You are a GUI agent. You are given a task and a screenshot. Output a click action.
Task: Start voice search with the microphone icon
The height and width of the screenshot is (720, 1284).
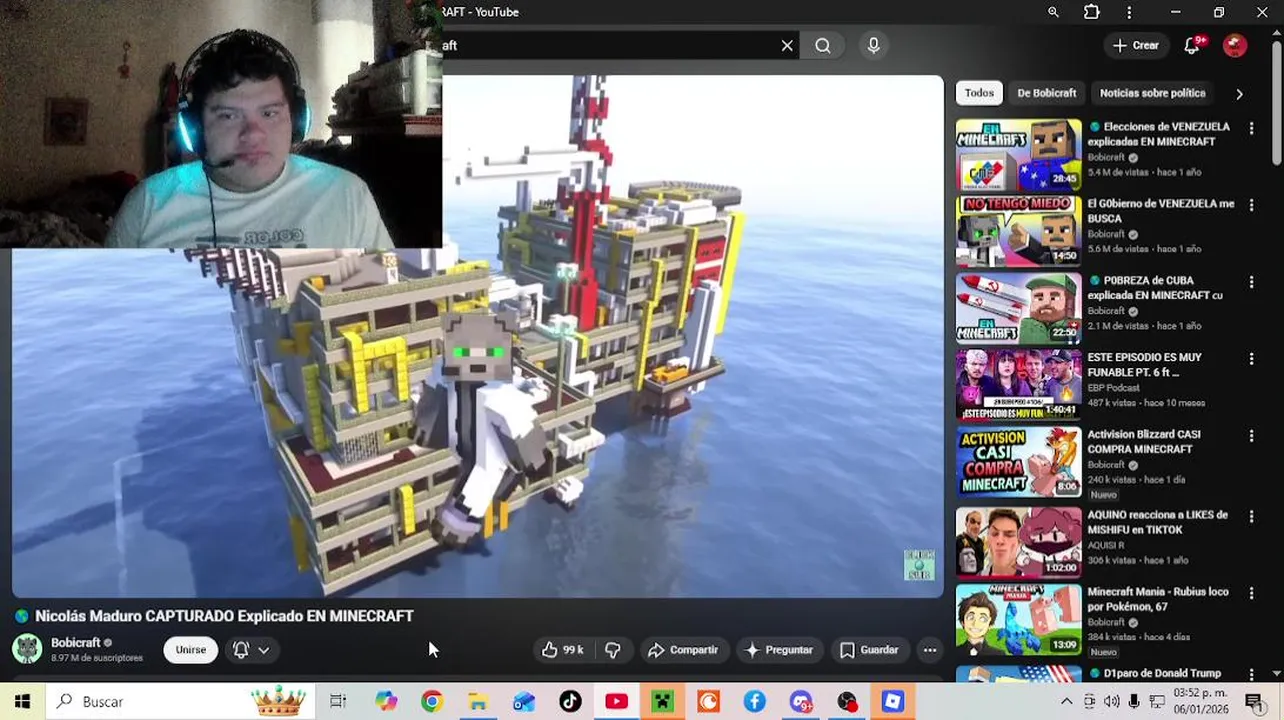(x=873, y=45)
